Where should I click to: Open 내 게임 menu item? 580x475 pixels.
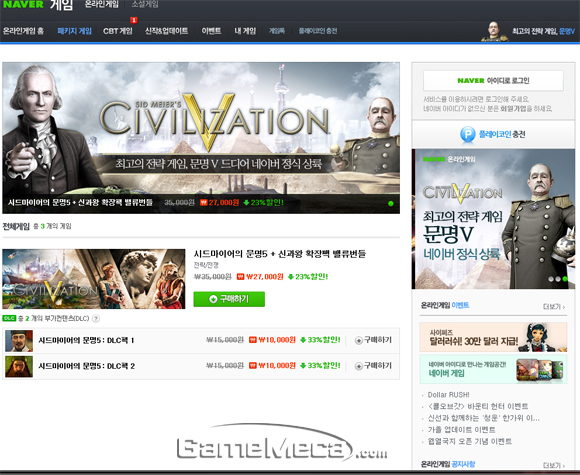click(245, 31)
